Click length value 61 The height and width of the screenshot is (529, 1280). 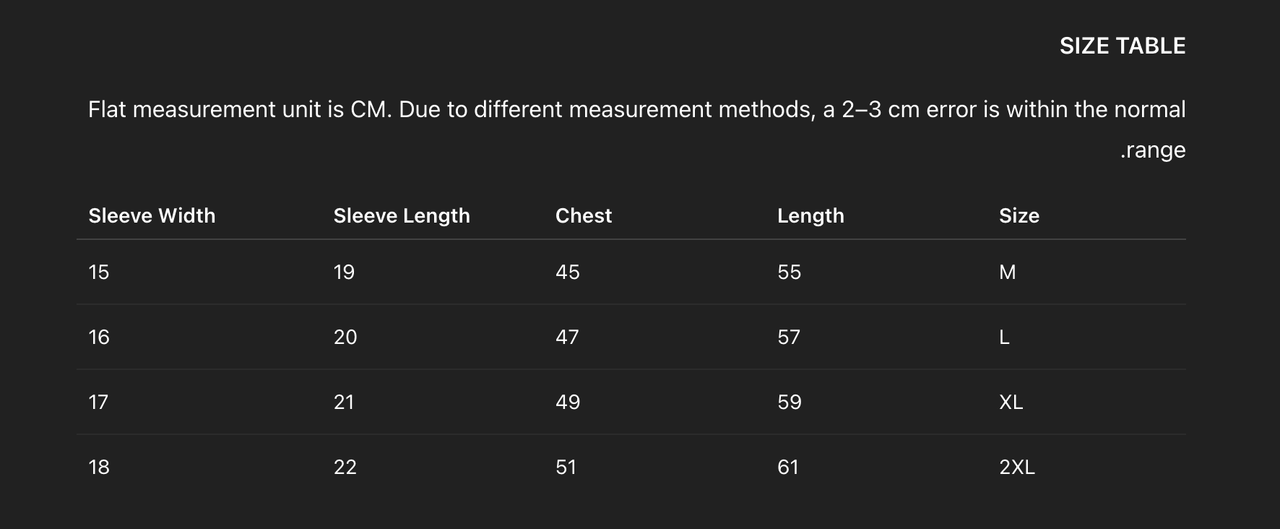pos(788,467)
